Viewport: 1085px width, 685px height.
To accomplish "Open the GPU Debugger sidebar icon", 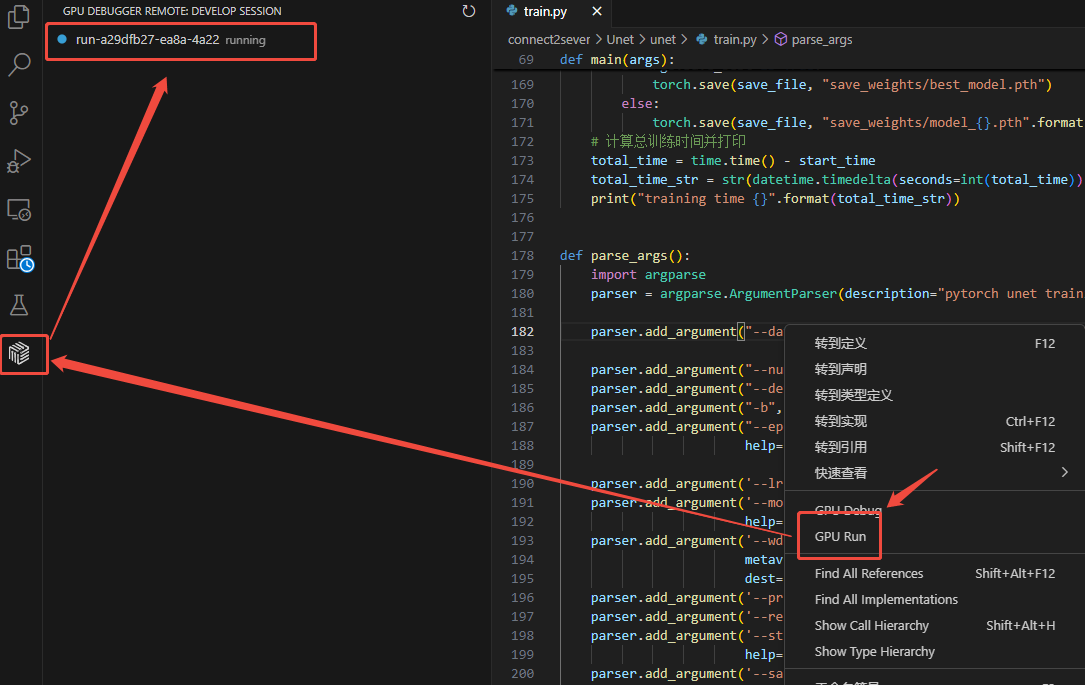I will point(19,353).
